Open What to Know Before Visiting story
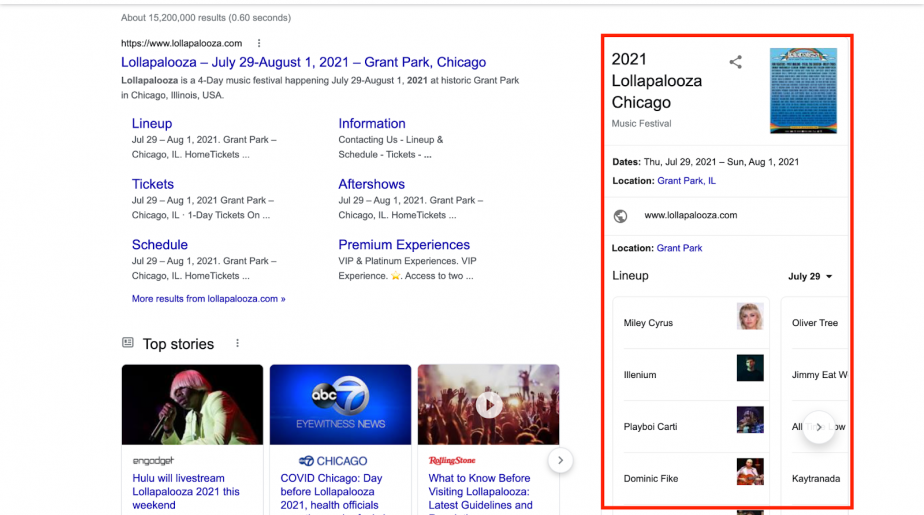 click(481, 491)
